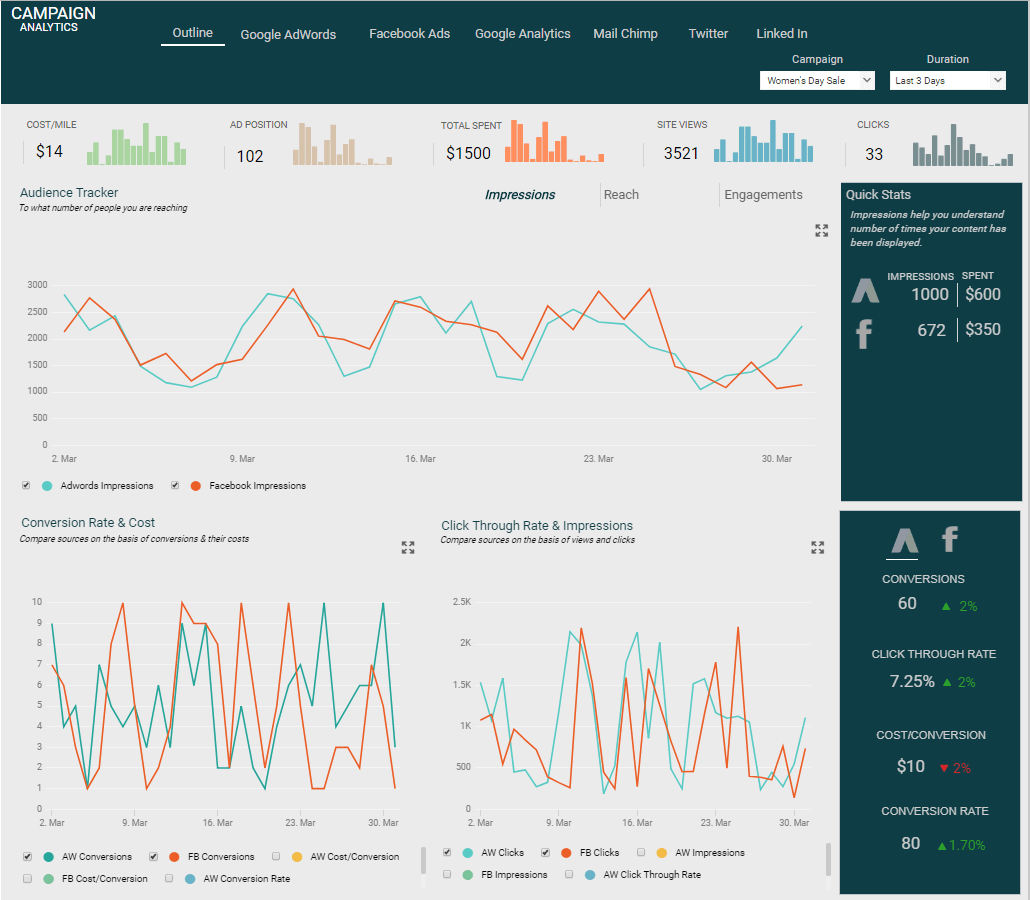Open the Mail Chimp tab
This screenshot has height=900, width=1030.
point(625,34)
